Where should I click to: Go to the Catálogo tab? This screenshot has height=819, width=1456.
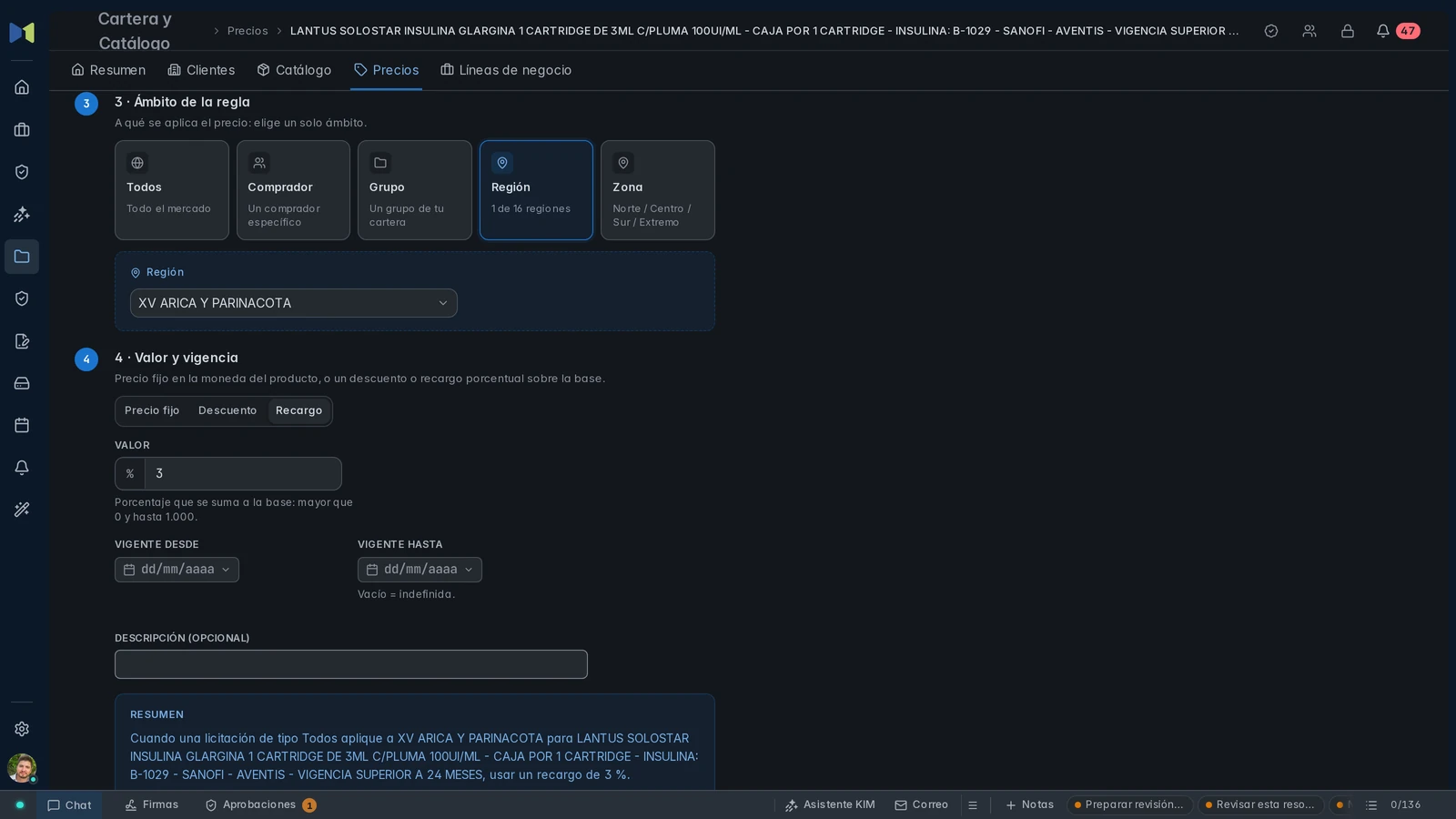point(294,70)
